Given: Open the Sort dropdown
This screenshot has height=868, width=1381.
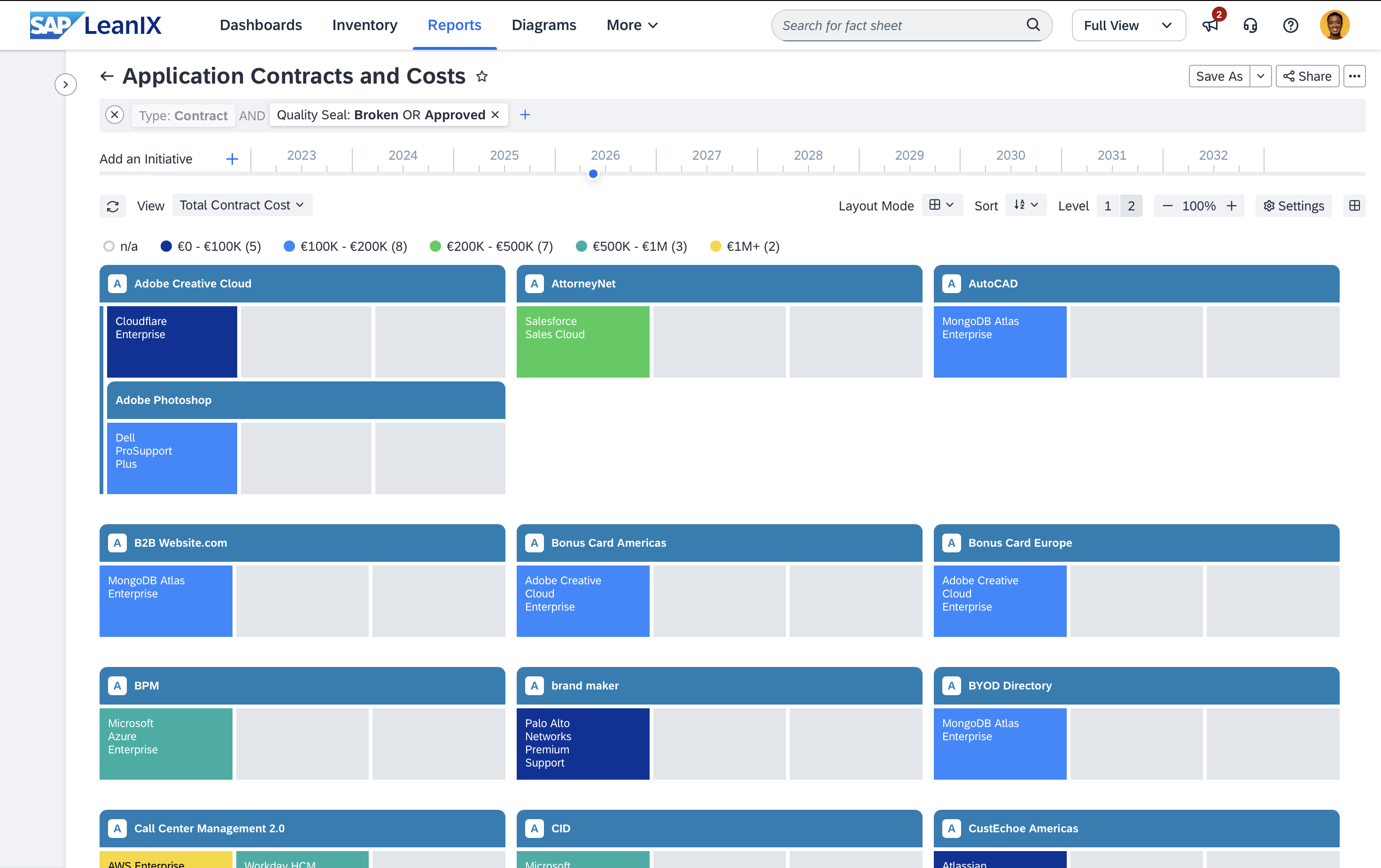Looking at the screenshot, I should [1025, 205].
